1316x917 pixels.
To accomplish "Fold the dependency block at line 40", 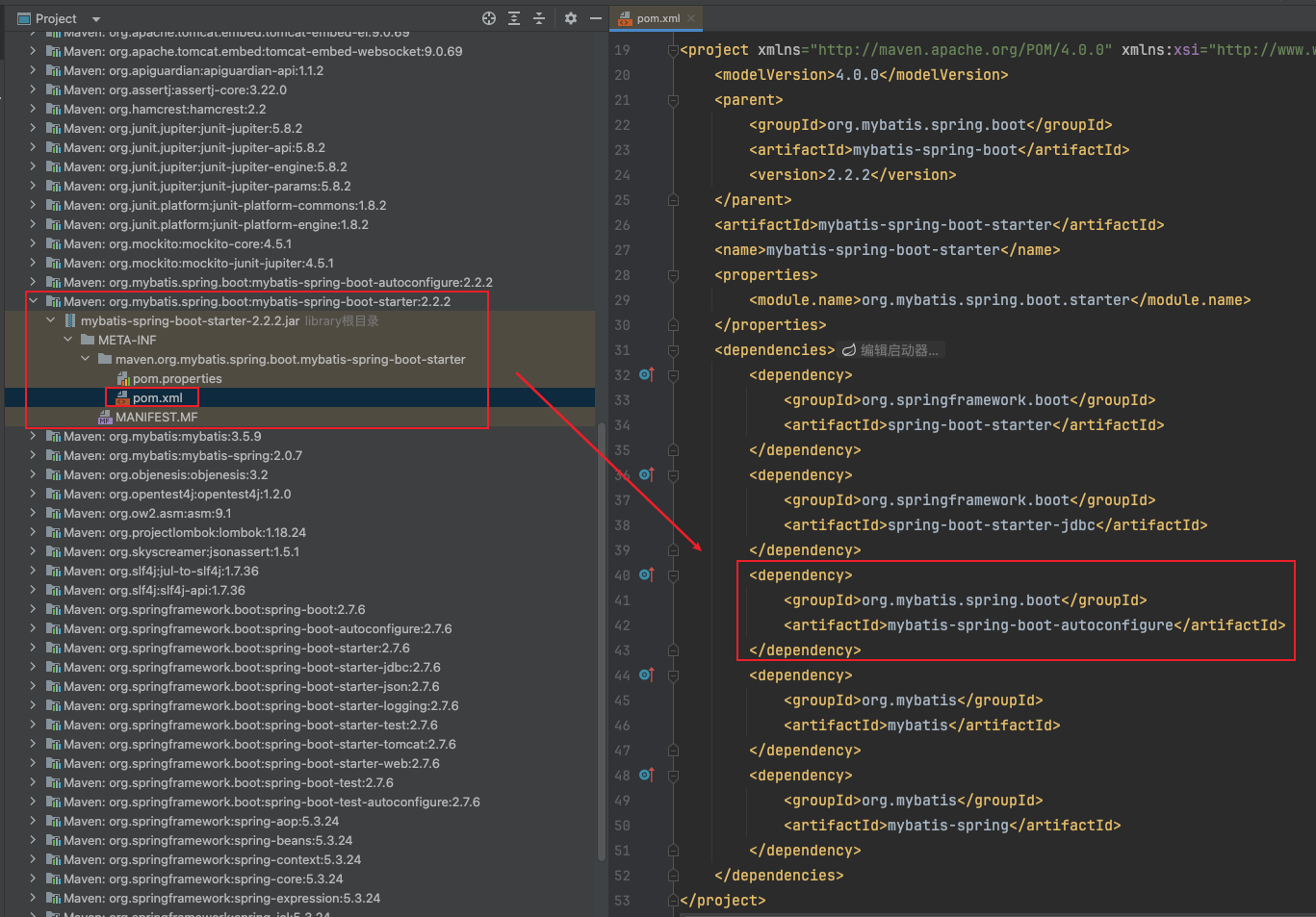I will click(x=673, y=575).
